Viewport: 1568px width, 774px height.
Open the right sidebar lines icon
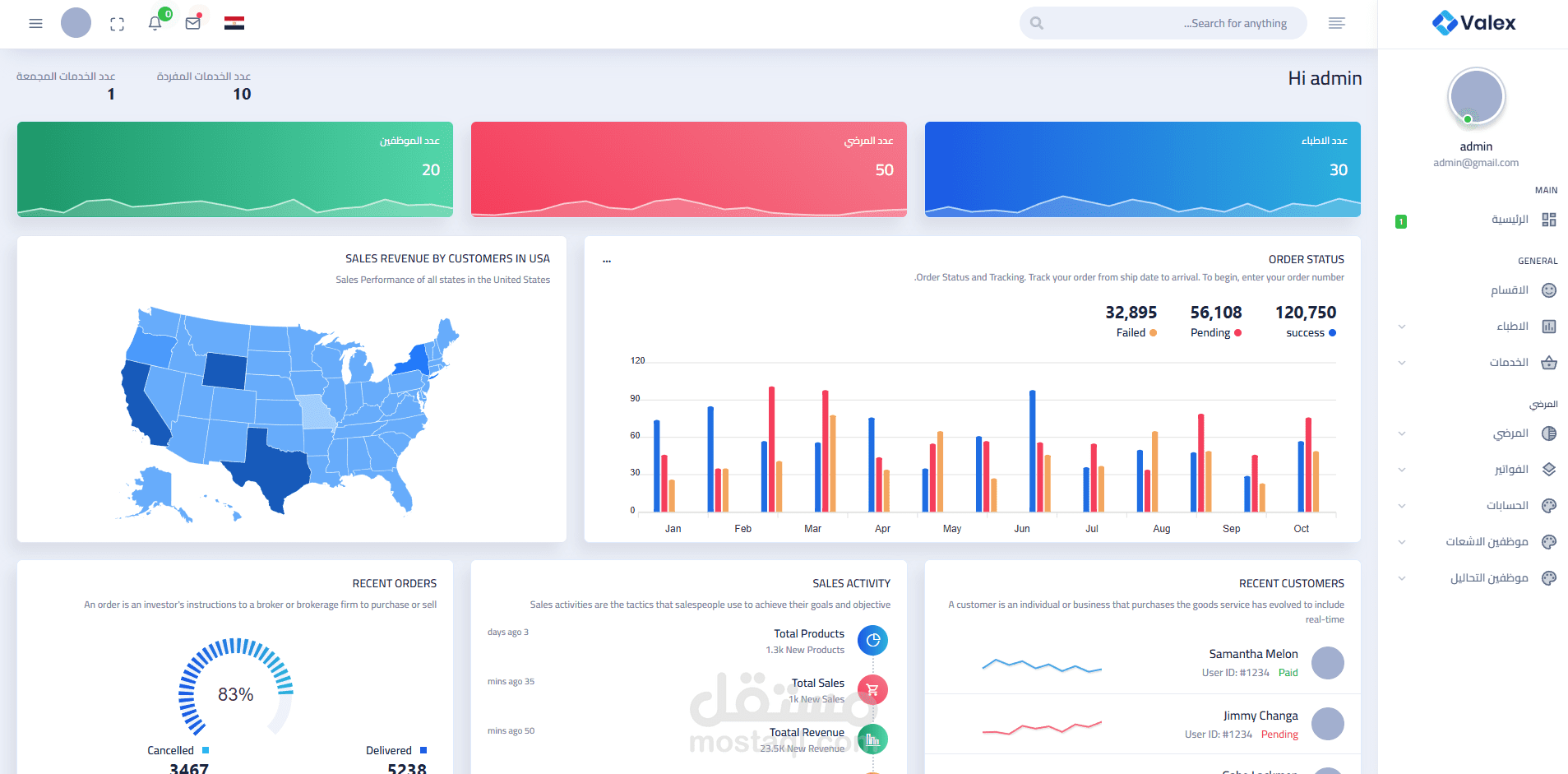coord(1337,23)
